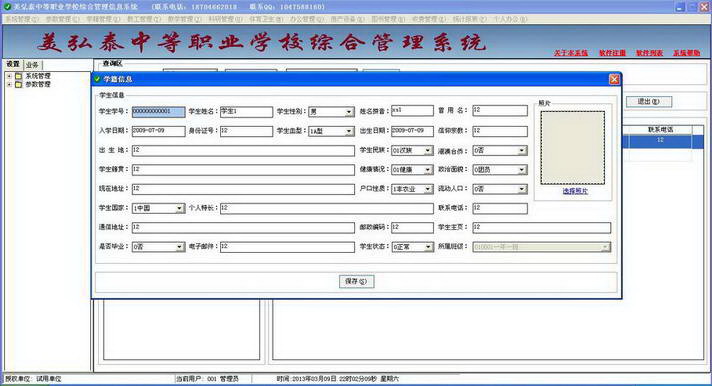The width and height of the screenshot is (712, 386).
Task: Open the 软件列表 link
Action: 649,53
